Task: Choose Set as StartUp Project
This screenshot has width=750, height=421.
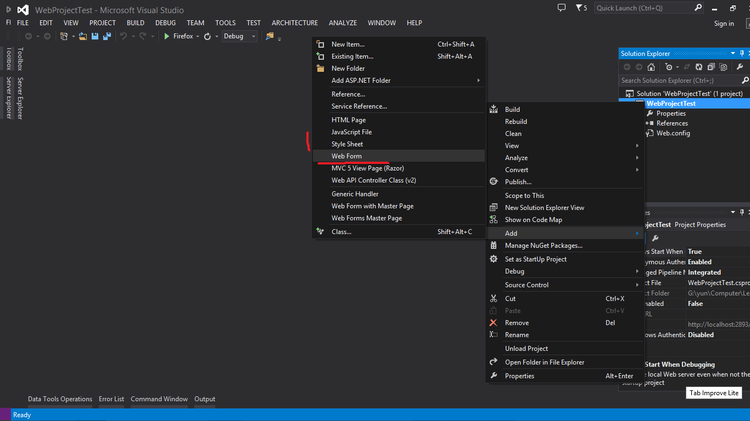Action: click(x=564, y=259)
